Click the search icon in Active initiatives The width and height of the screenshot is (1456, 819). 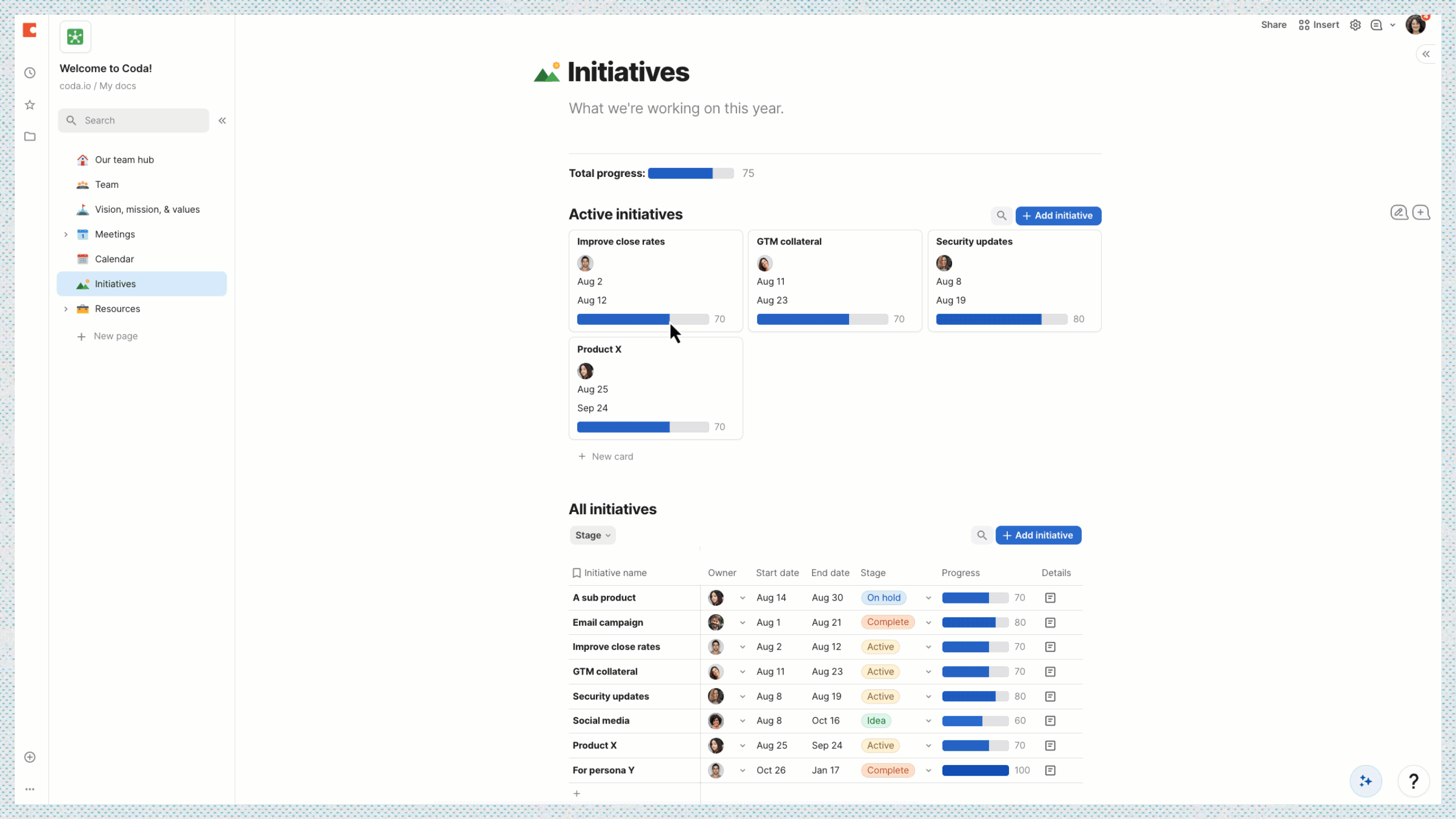[1002, 215]
